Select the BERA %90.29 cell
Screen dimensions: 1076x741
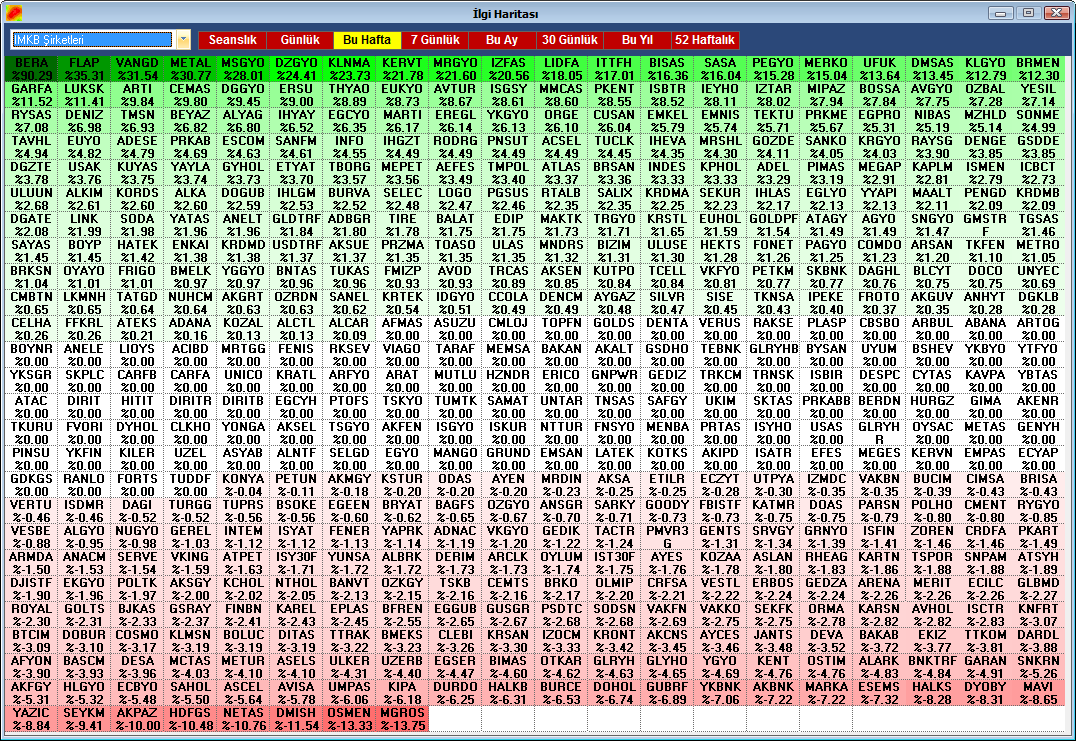(32, 69)
